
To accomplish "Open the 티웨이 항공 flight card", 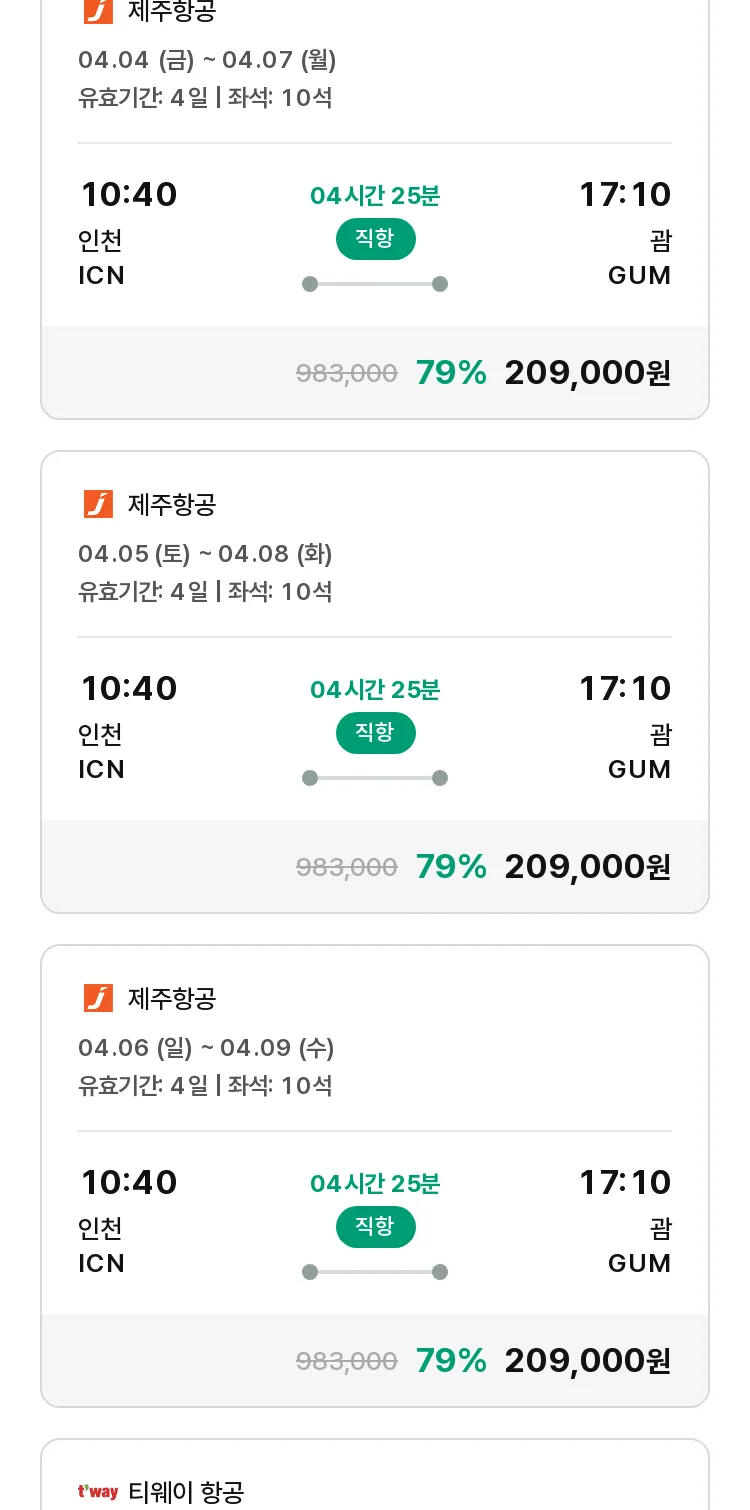I will pyautogui.click(x=375, y=1475).
